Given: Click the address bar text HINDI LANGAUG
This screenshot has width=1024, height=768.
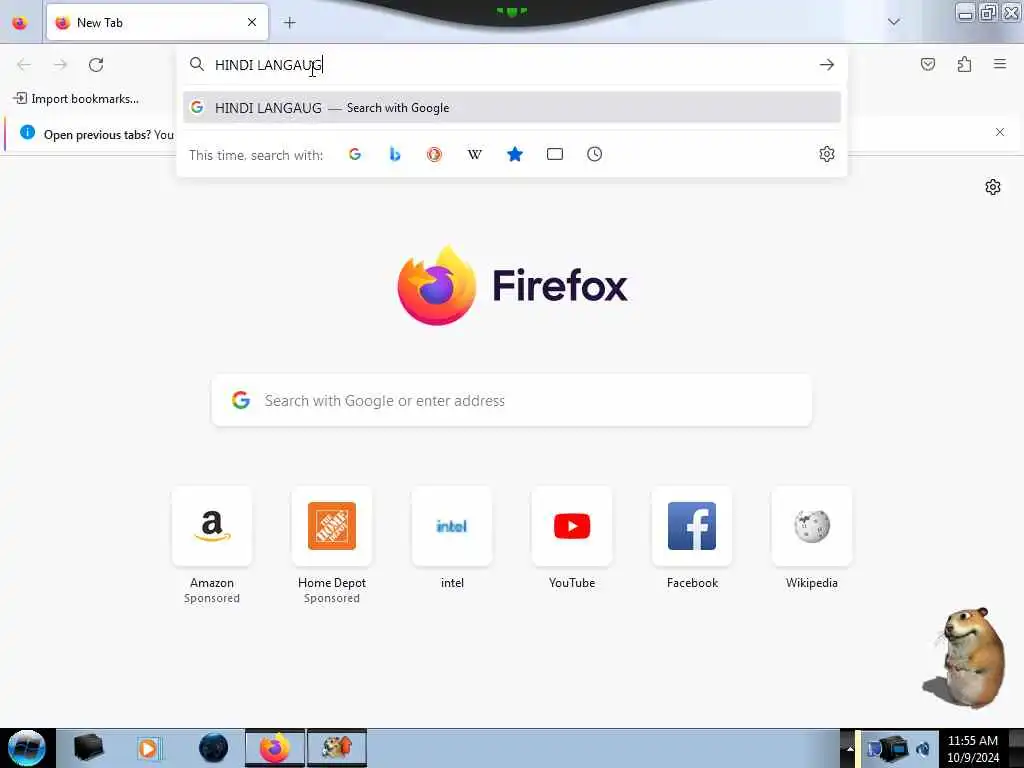Looking at the screenshot, I should coord(268,65).
